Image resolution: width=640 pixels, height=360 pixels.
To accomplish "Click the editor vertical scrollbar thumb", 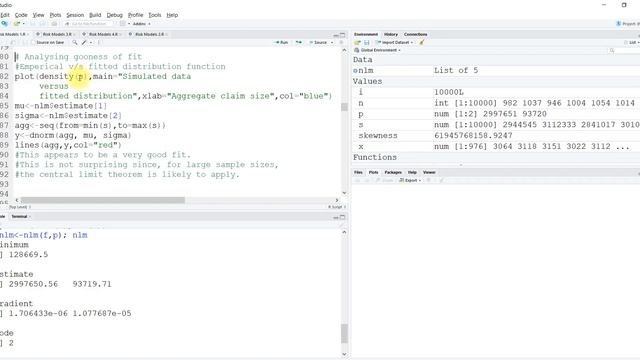I will click(x=344, y=107).
